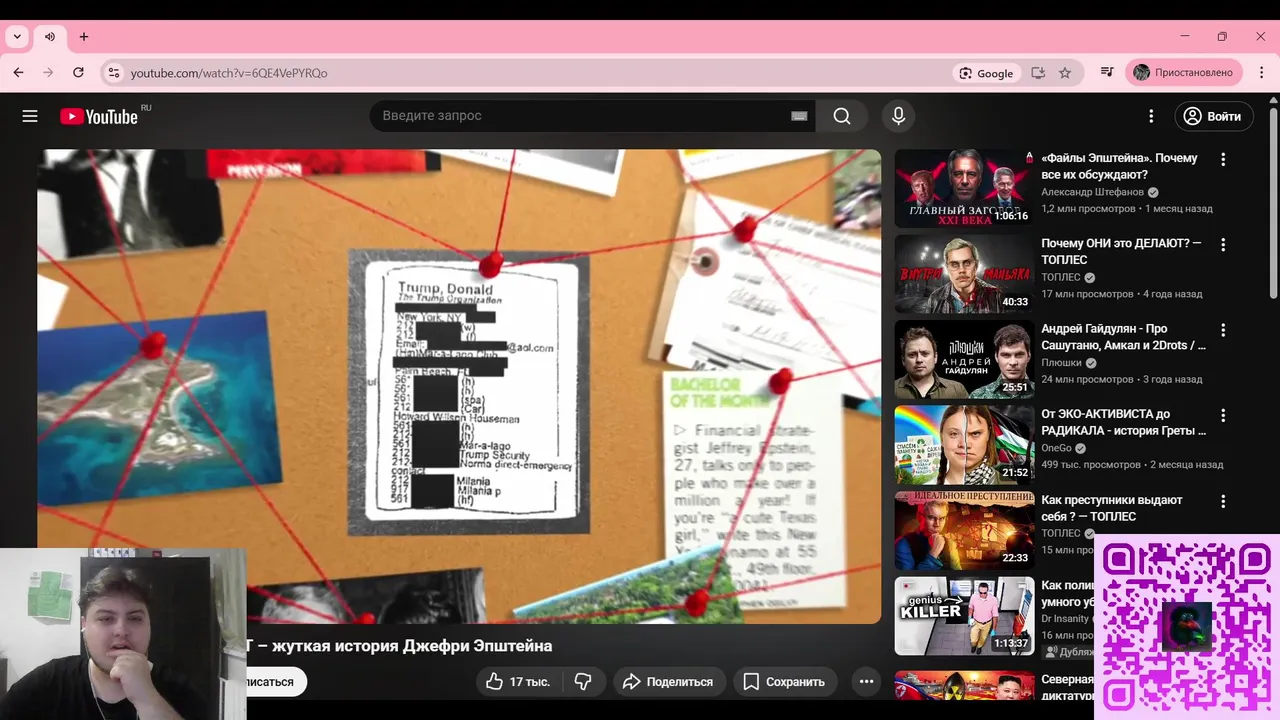Bookmark this page with star icon
1280x720 pixels.
click(x=1065, y=73)
